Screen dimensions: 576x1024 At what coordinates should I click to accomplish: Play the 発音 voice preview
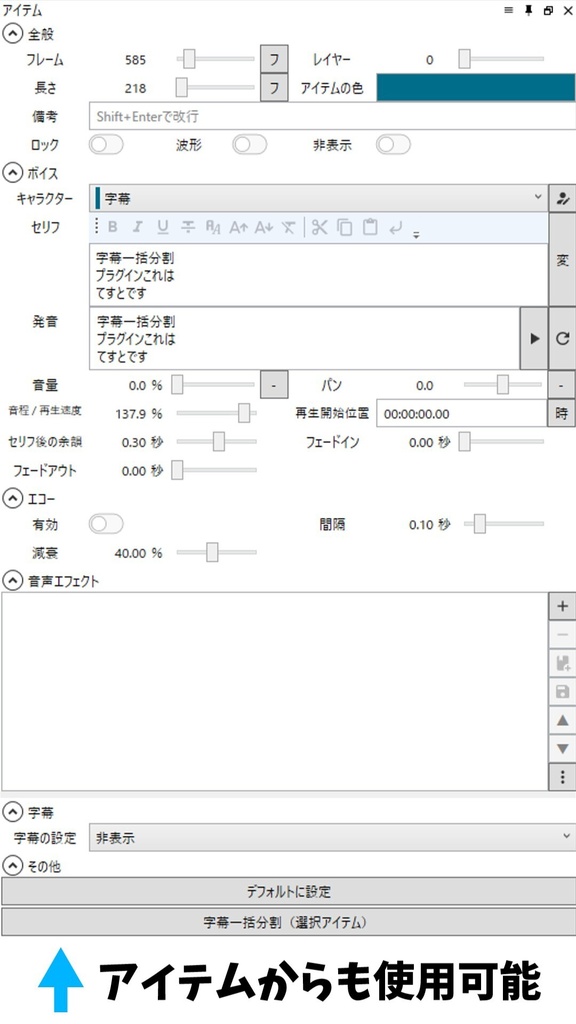pos(534,338)
